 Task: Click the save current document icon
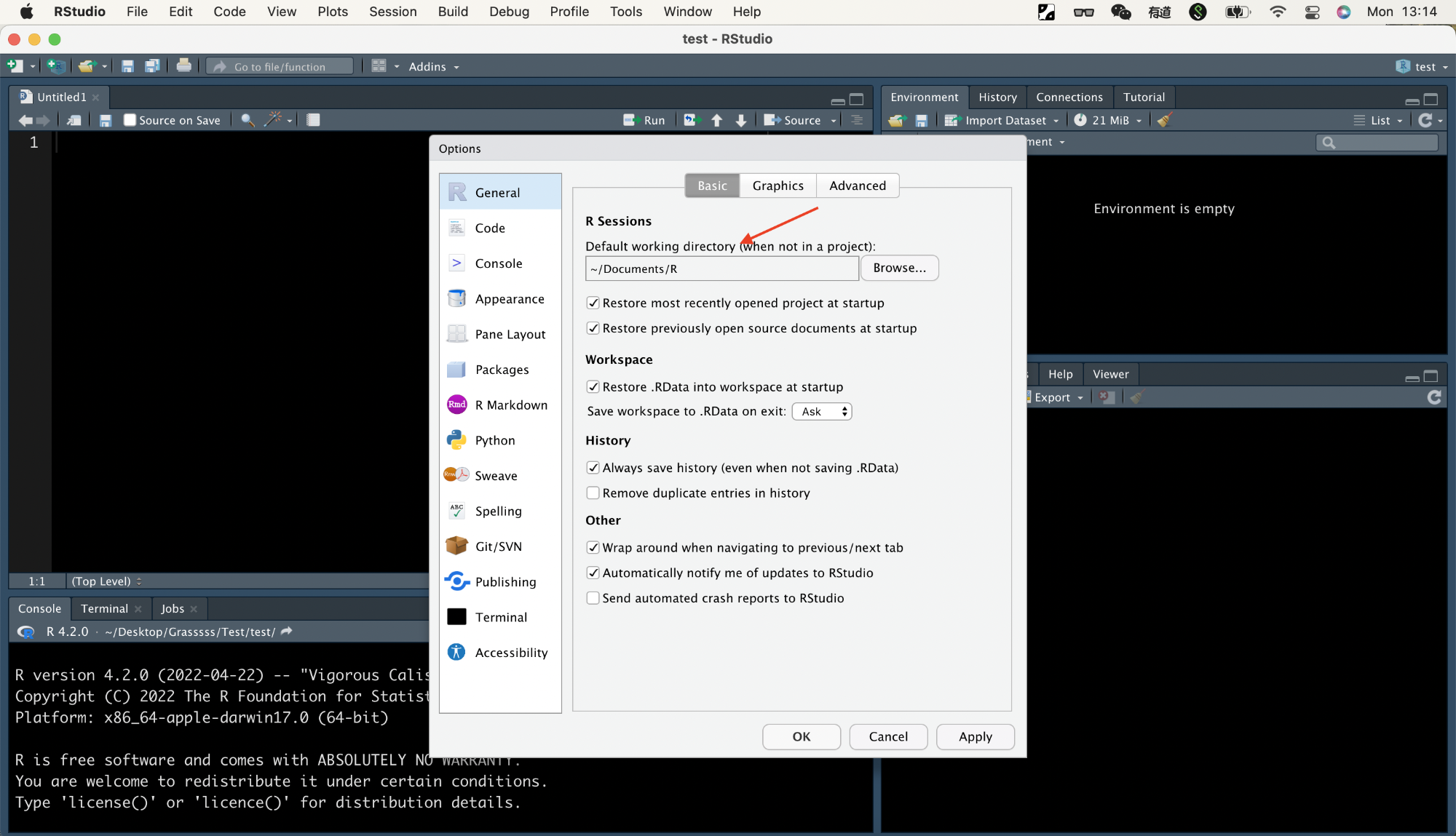(x=127, y=66)
